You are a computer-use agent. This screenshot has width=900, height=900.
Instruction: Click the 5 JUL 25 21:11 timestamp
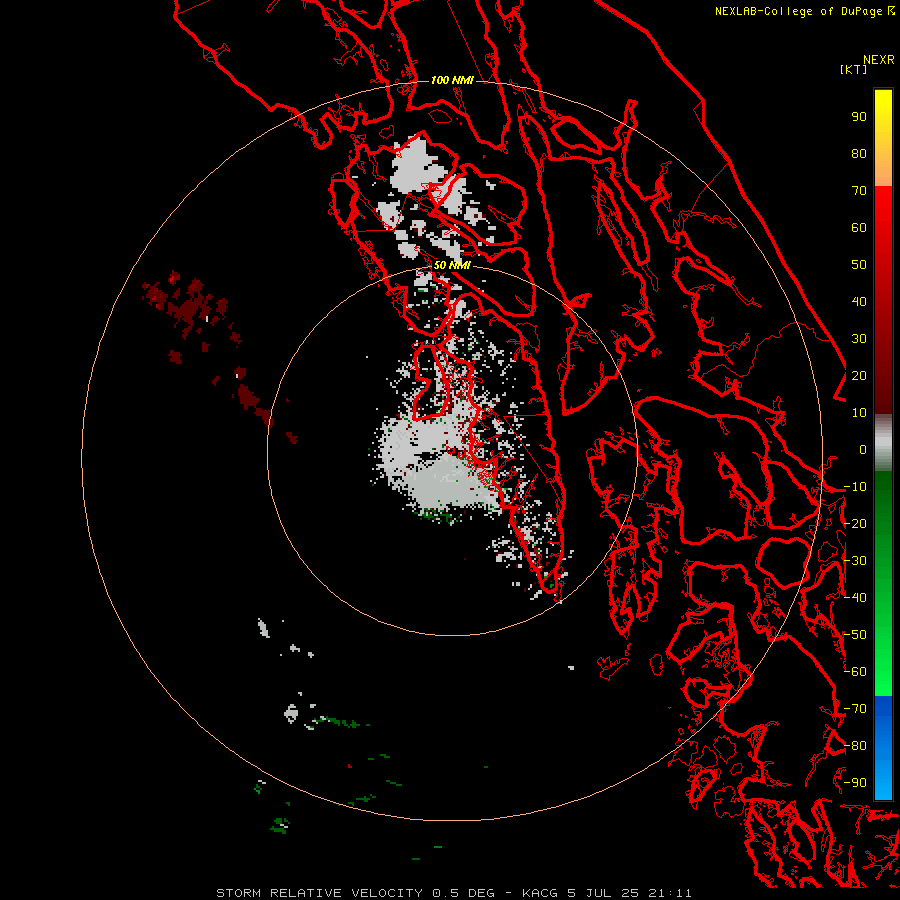pos(629,893)
